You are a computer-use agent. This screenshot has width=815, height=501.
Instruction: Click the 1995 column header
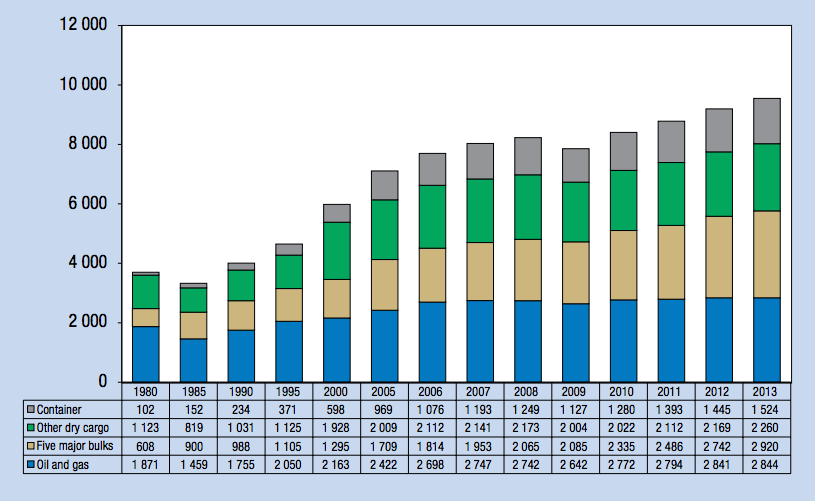pyautogui.click(x=288, y=392)
